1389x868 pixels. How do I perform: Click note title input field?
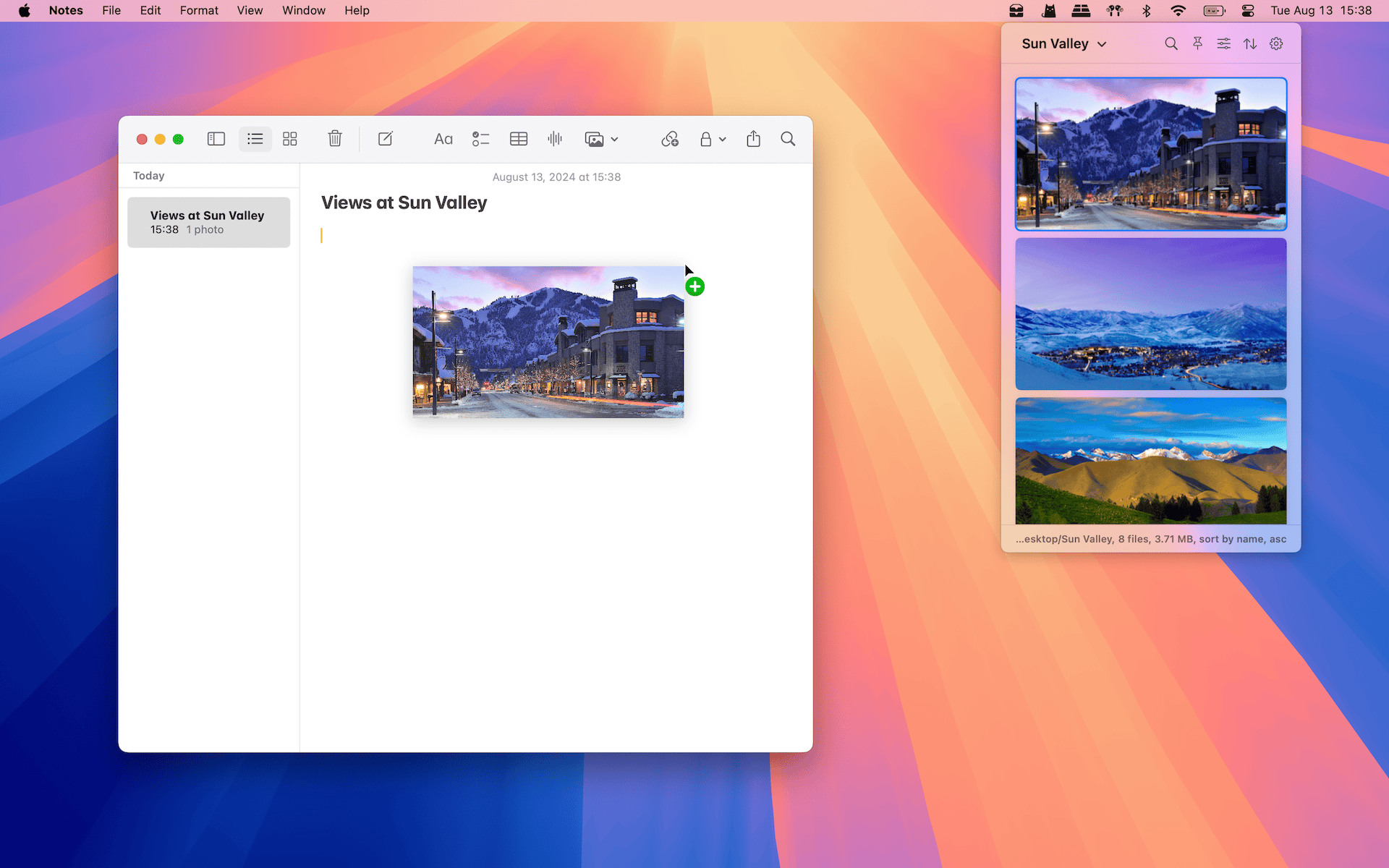(403, 201)
